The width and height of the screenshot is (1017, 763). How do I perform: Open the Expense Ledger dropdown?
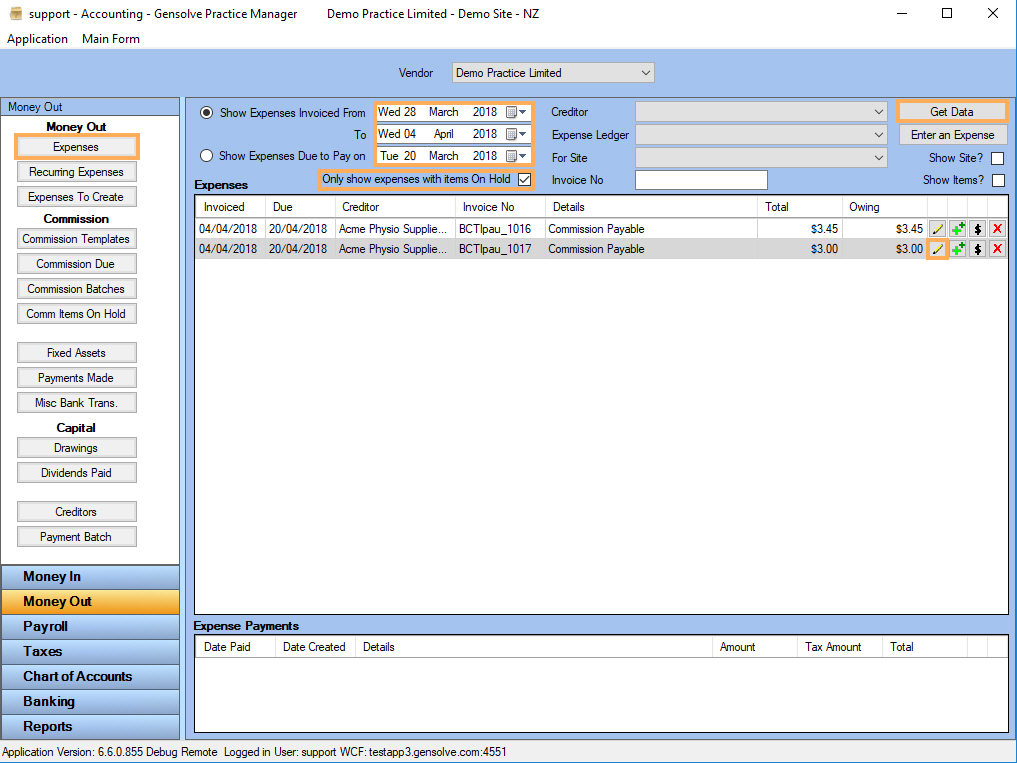878,134
